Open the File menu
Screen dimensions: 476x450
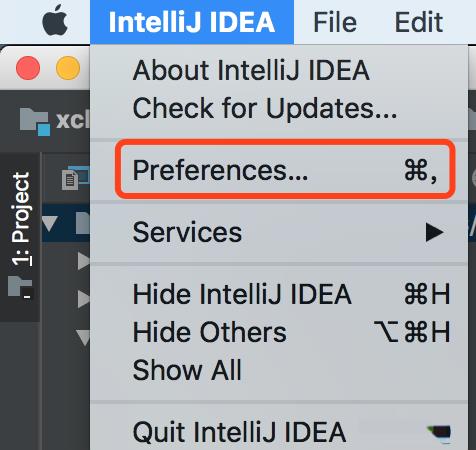(x=335, y=22)
